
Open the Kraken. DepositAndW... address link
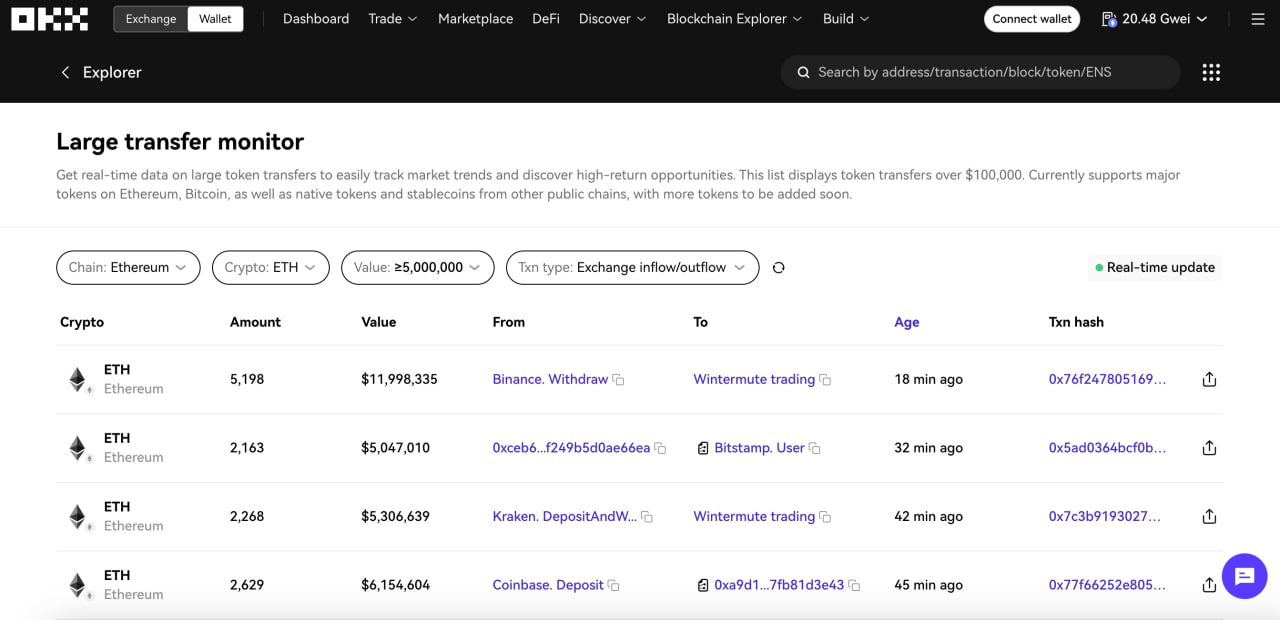[x=565, y=516]
